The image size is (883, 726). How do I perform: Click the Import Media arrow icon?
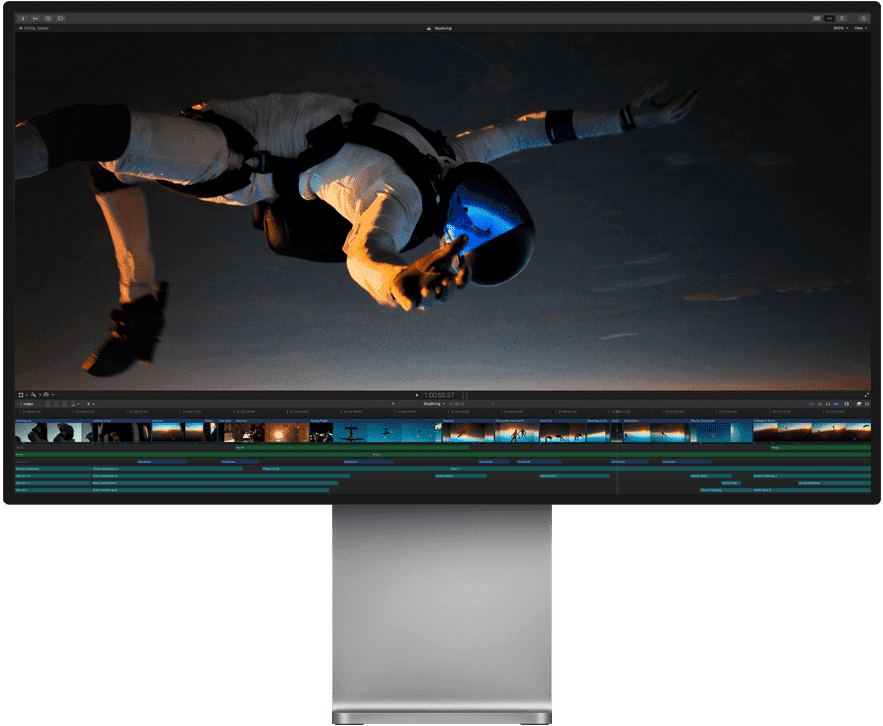23,18
